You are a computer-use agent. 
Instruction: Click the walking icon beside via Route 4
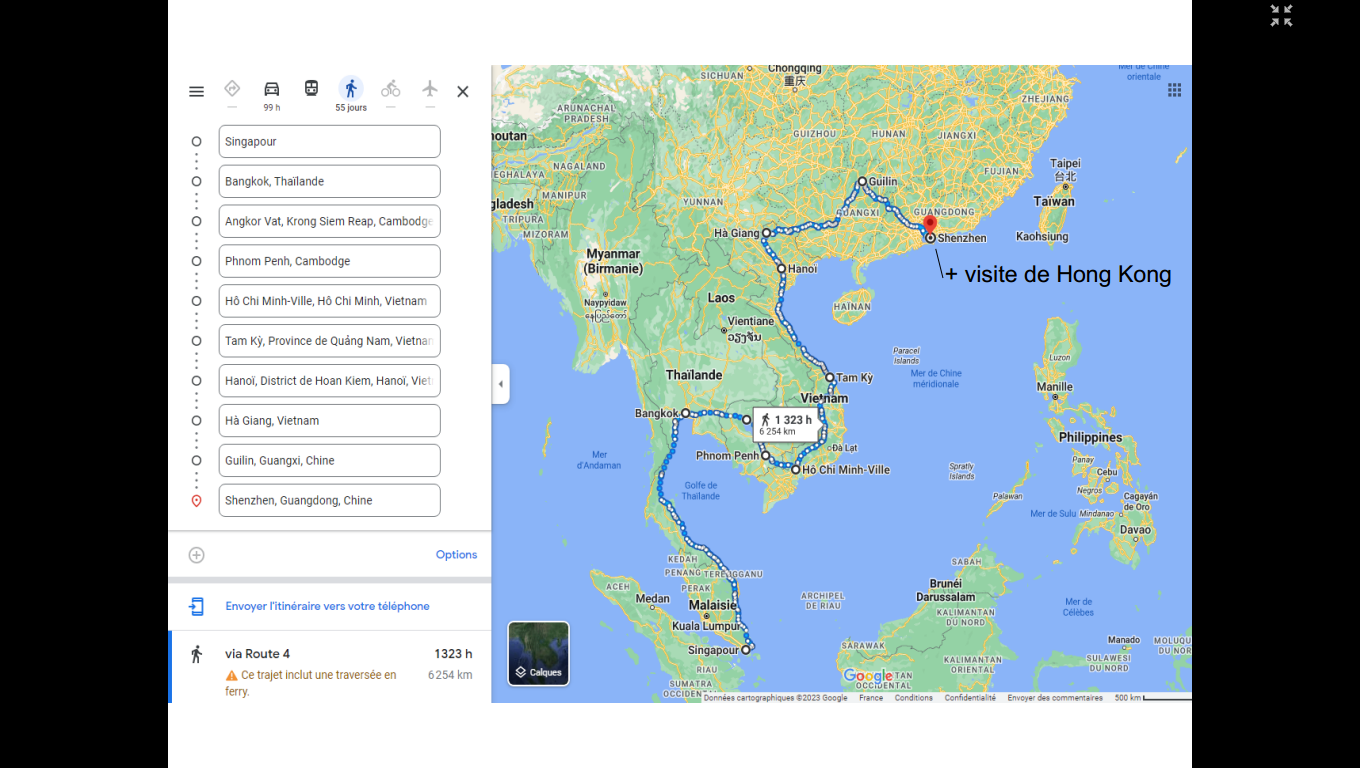(x=197, y=654)
